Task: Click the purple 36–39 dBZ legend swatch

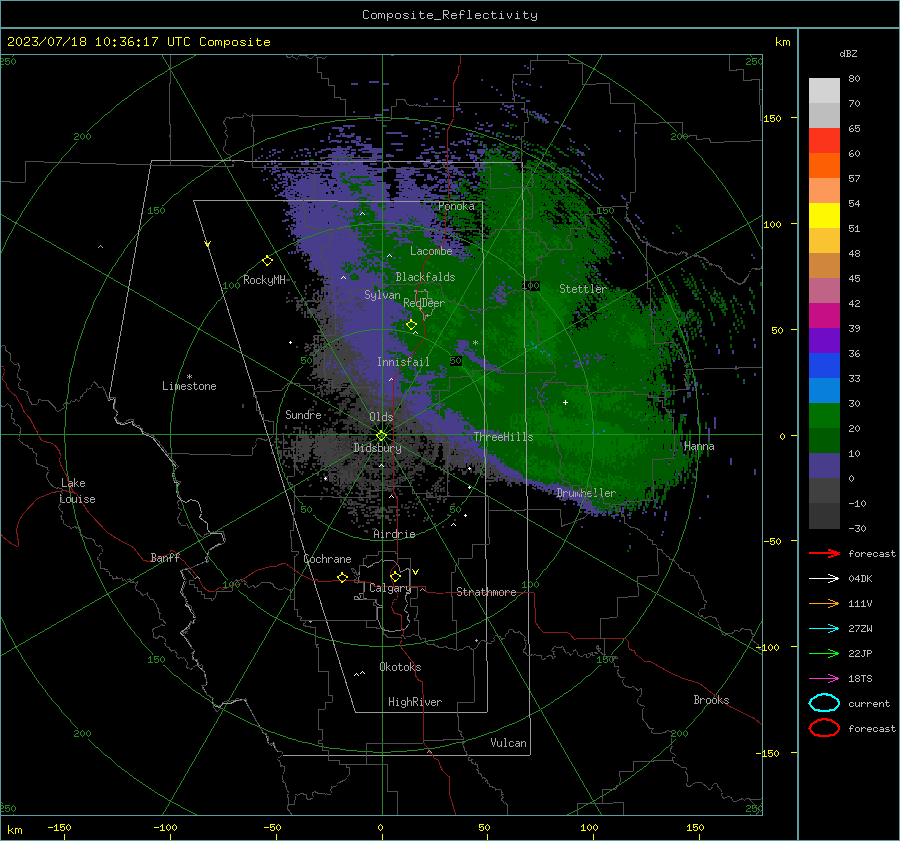Action: click(824, 340)
